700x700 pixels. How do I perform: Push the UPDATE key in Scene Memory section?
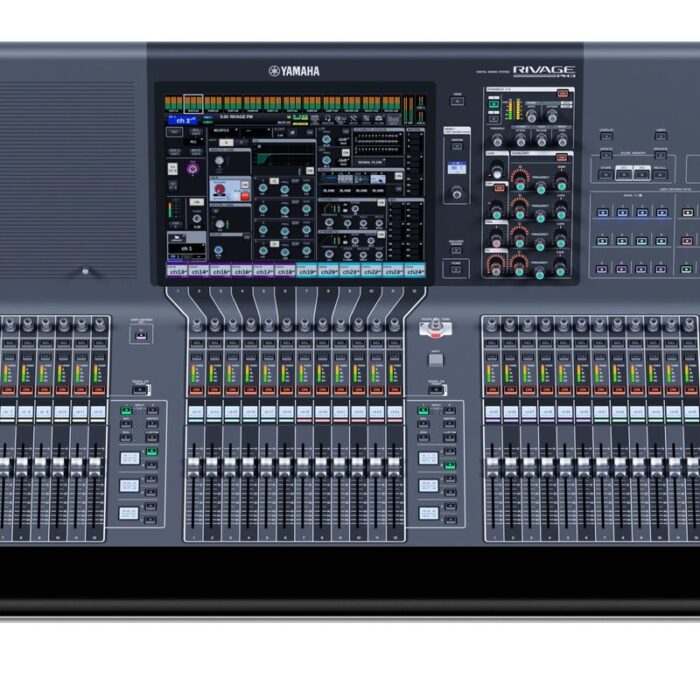(606, 155)
